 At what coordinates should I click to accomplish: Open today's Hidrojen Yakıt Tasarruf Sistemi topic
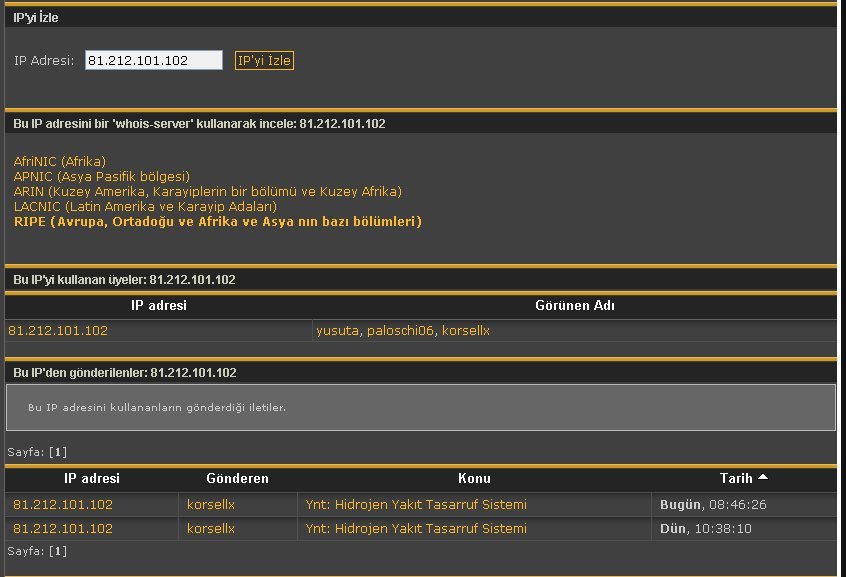416,505
